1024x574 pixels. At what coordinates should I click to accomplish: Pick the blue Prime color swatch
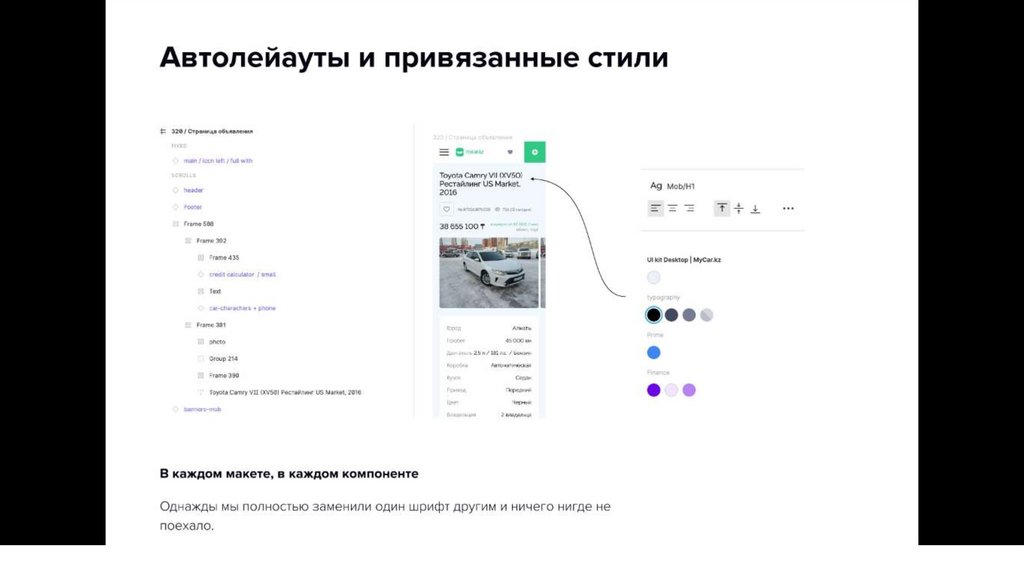click(654, 353)
